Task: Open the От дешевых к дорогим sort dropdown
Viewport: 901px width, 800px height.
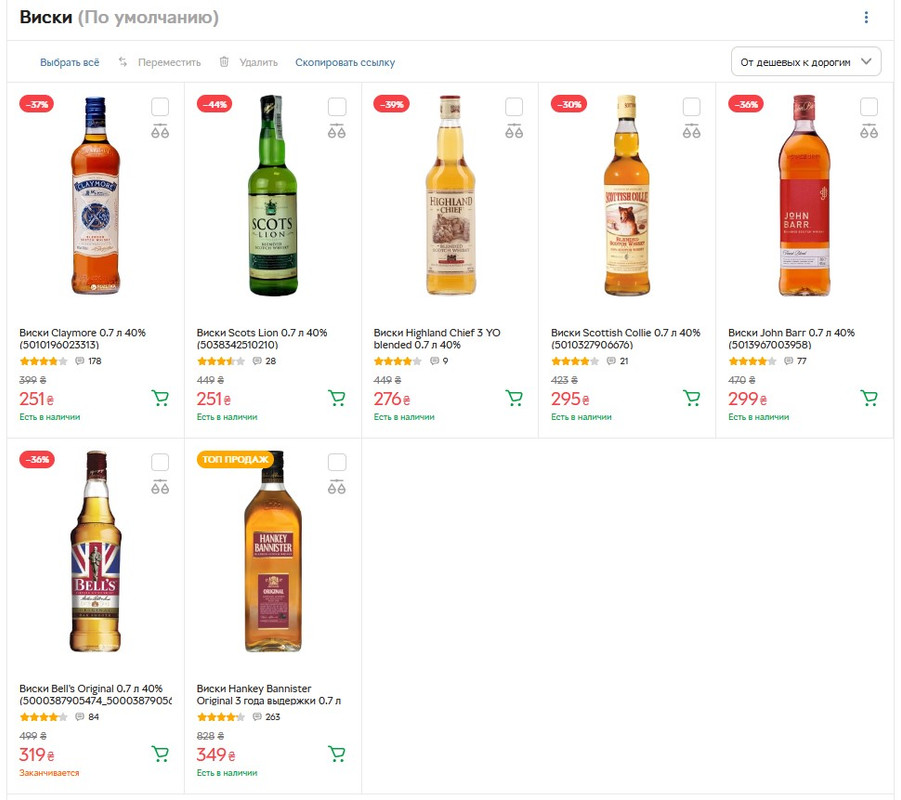Action: coord(806,61)
